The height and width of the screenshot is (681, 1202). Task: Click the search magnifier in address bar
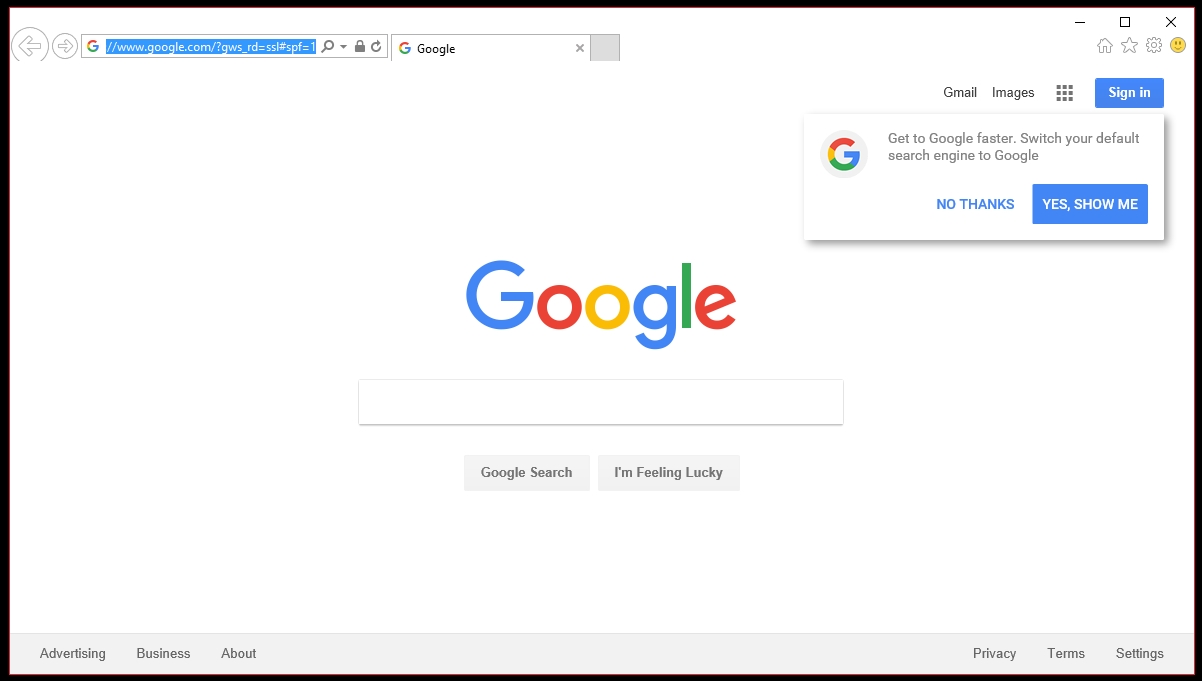327,47
